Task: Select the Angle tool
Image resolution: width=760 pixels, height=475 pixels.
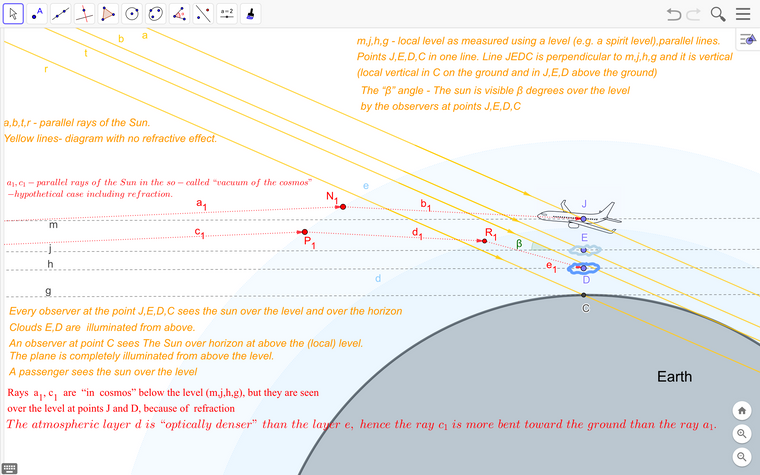Action: pyautogui.click(x=179, y=14)
